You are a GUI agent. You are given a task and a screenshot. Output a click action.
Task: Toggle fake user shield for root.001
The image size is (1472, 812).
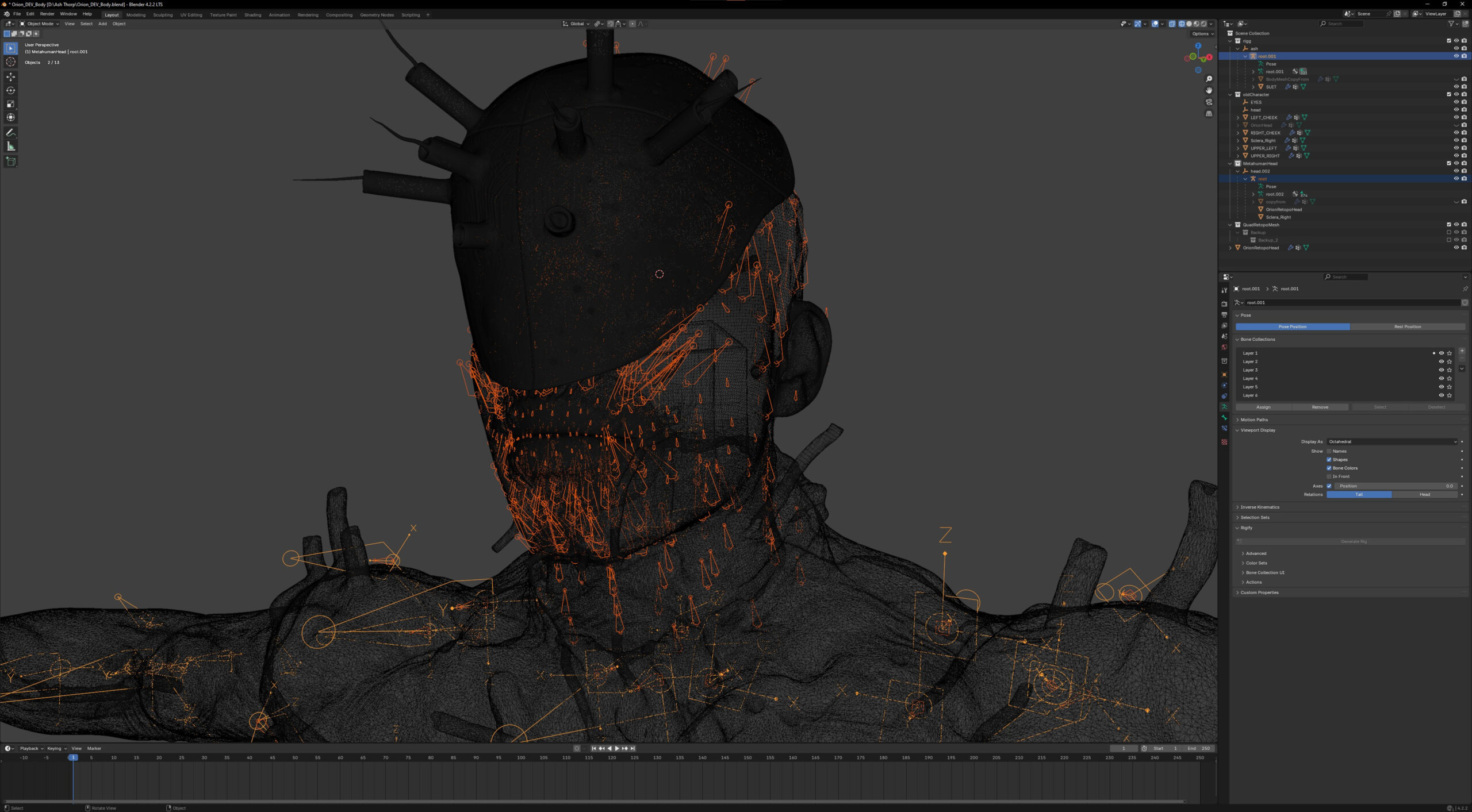[1465, 303]
